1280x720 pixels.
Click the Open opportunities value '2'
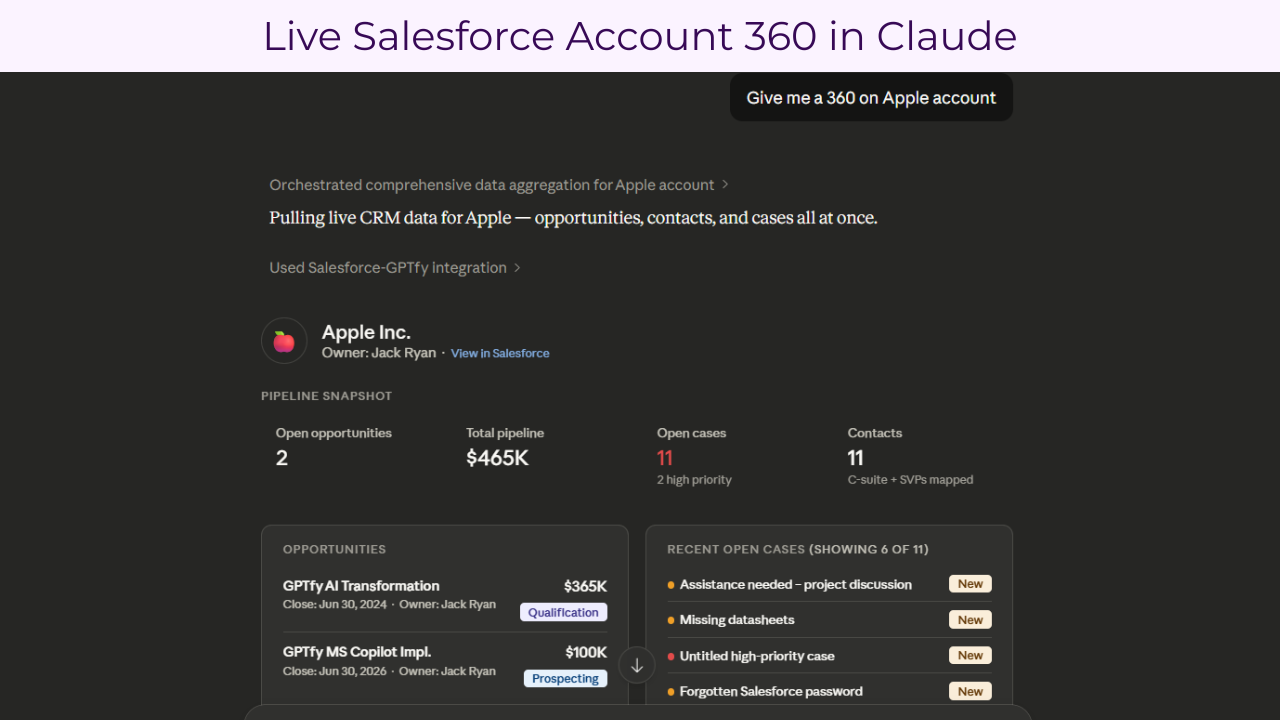click(x=282, y=458)
